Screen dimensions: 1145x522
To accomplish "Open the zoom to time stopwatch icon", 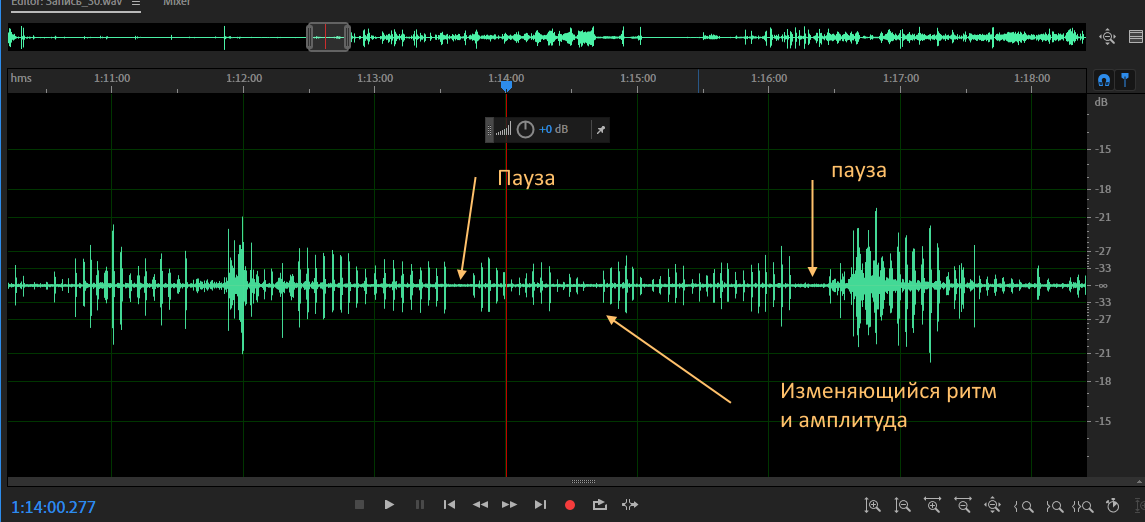I will click(1112, 504).
